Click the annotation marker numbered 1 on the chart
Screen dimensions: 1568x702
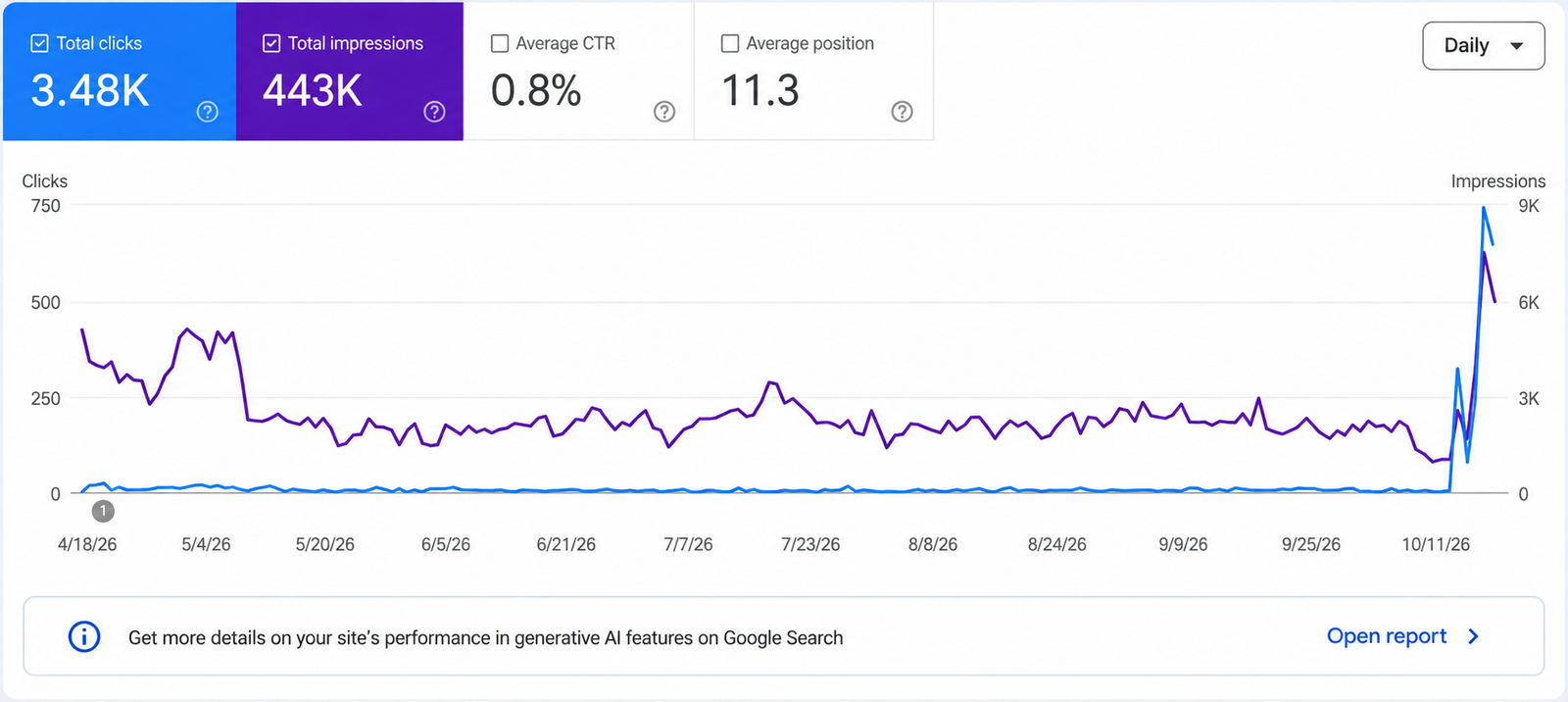pos(103,511)
